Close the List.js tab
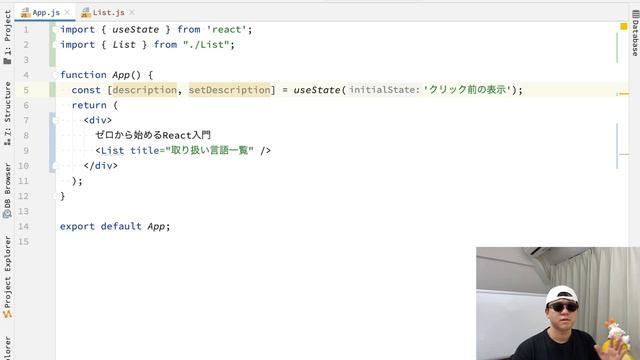 pyautogui.click(x=132, y=13)
